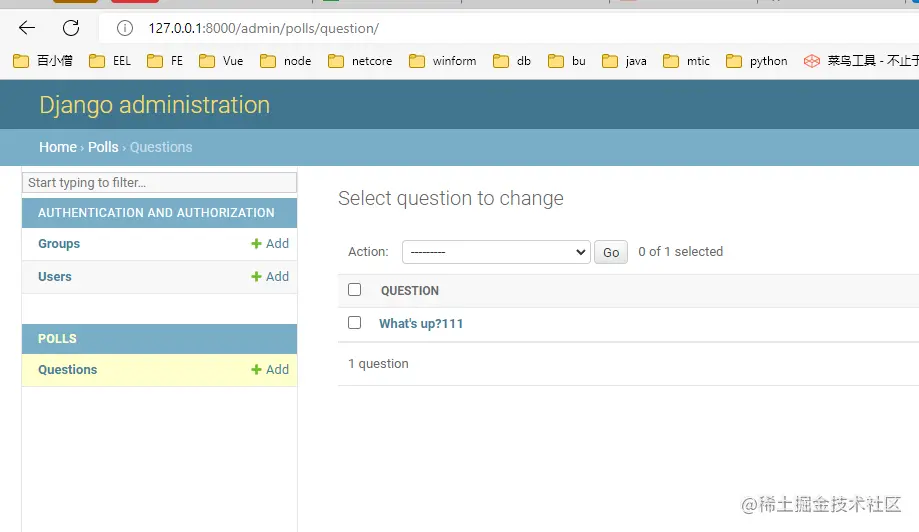
Task: Click the Add link for Questions
Action: coord(270,370)
